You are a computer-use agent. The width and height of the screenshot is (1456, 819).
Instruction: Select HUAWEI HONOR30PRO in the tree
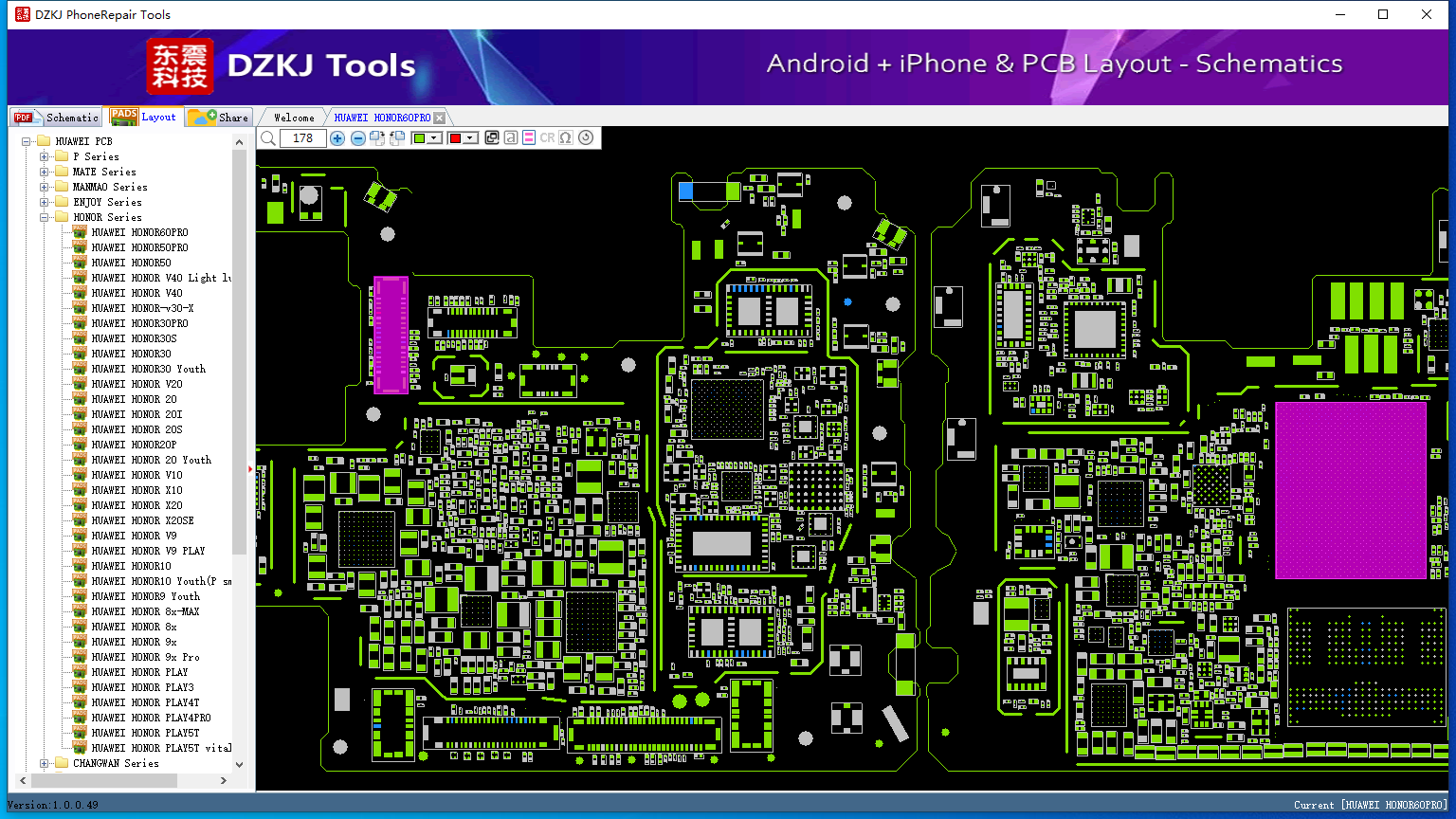(x=139, y=323)
